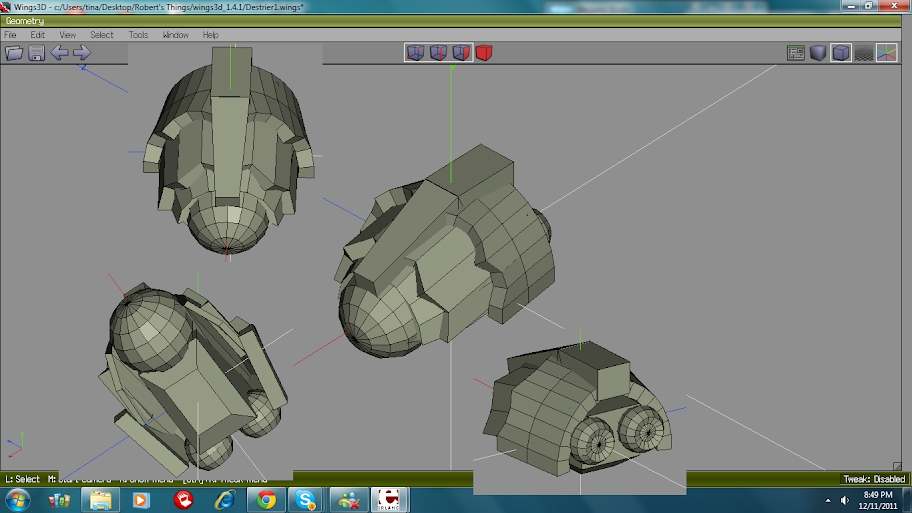Click the resize grip in viewport corner

click(x=897, y=466)
